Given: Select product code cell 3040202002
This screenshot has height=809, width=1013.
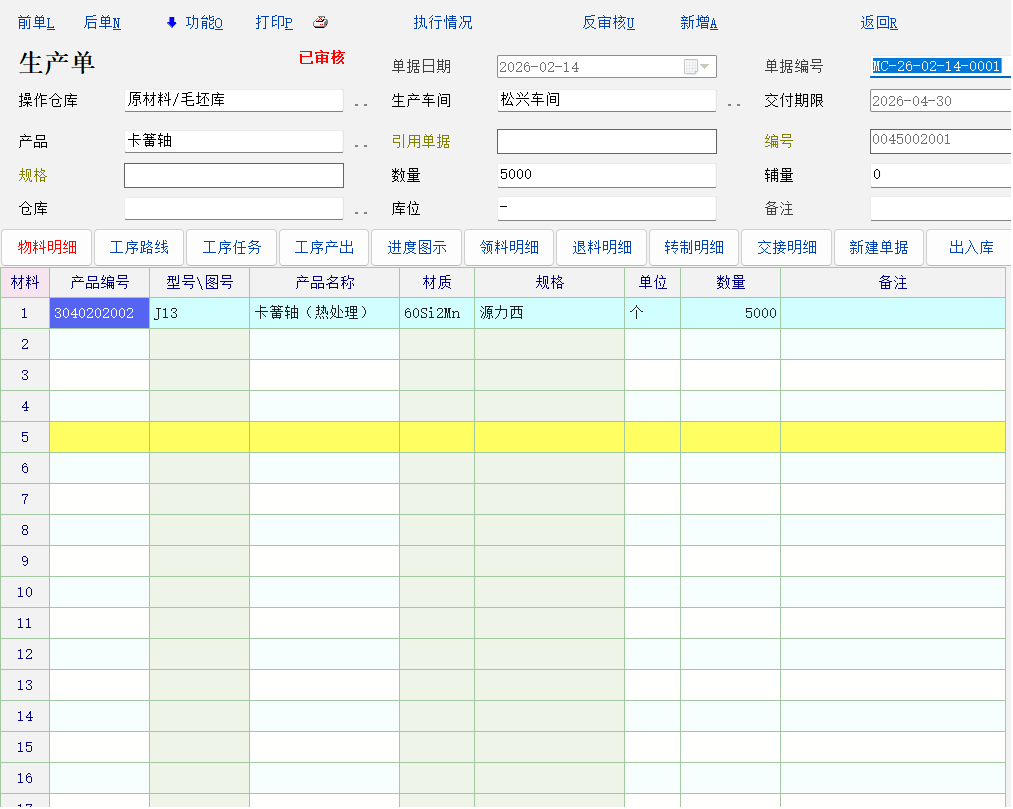Looking at the screenshot, I should click(x=99, y=313).
